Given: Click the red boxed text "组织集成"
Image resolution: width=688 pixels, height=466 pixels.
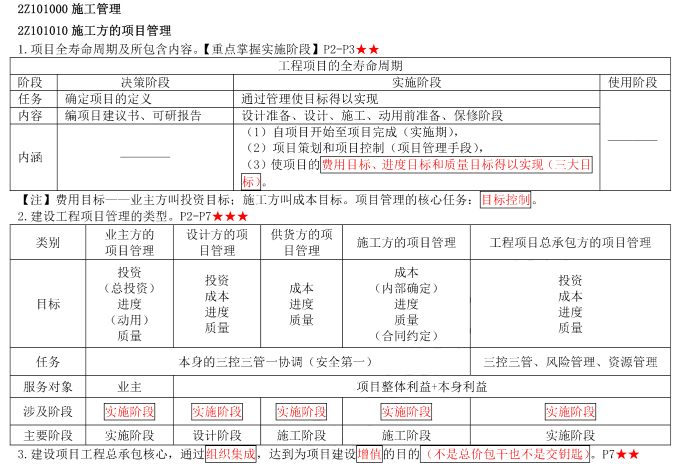Looking at the screenshot, I should pos(230,454).
